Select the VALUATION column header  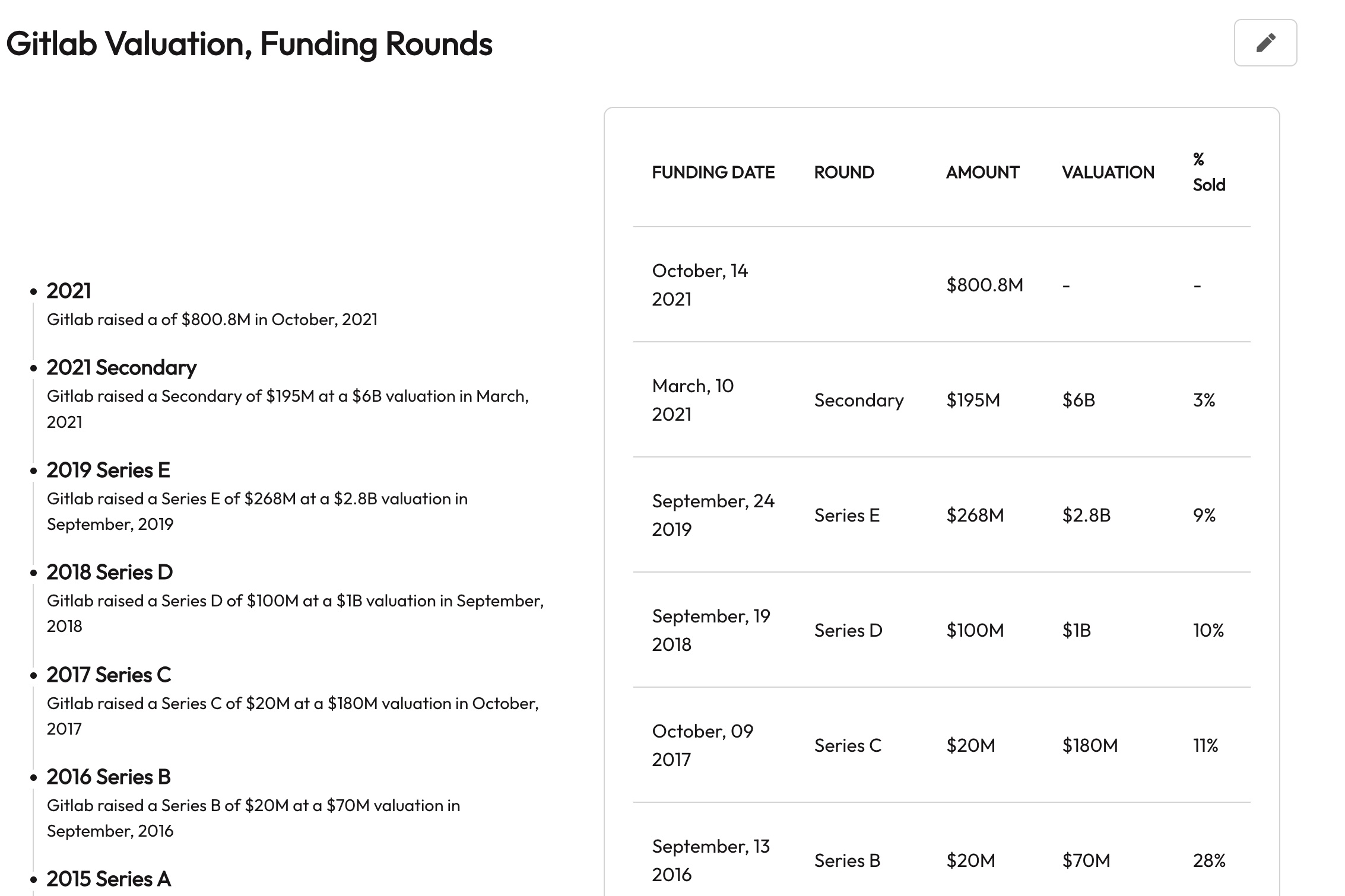tap(1108, 172)
